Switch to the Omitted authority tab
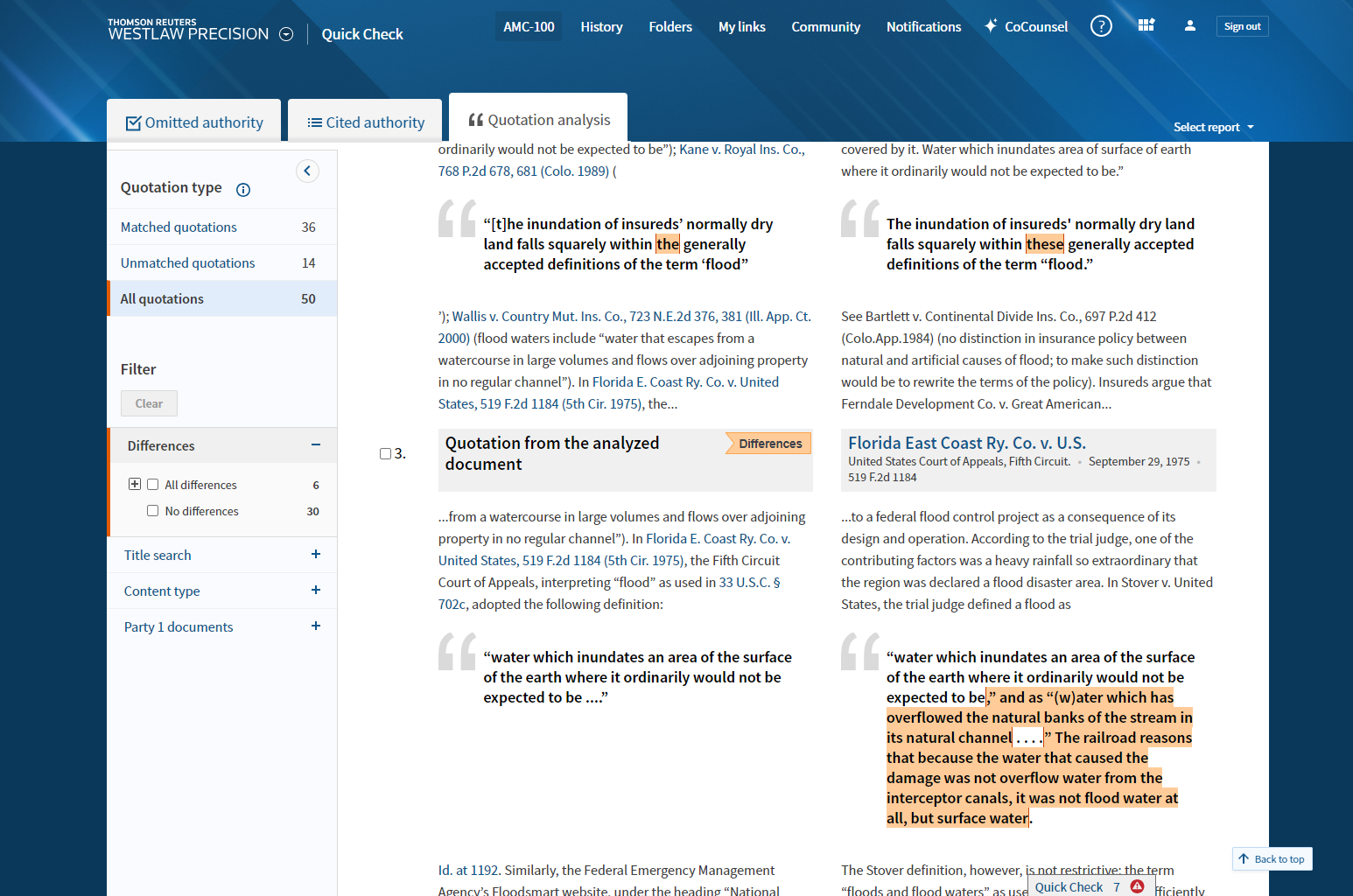Viewport: 1353px width, 896px height. point(194,122)
